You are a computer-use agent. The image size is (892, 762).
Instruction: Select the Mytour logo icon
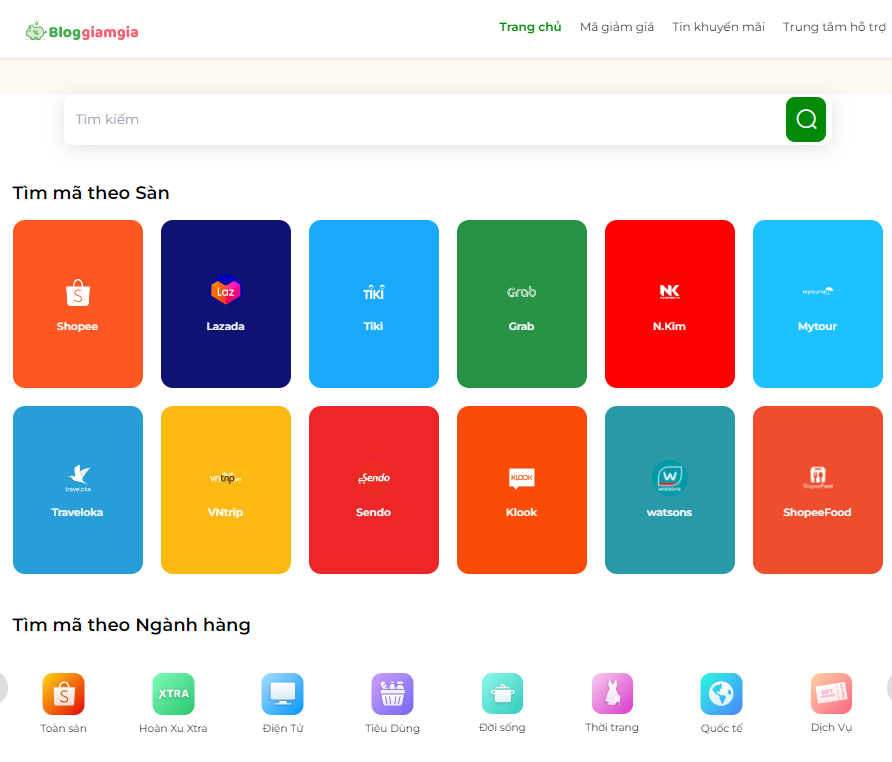pos(817,291)
